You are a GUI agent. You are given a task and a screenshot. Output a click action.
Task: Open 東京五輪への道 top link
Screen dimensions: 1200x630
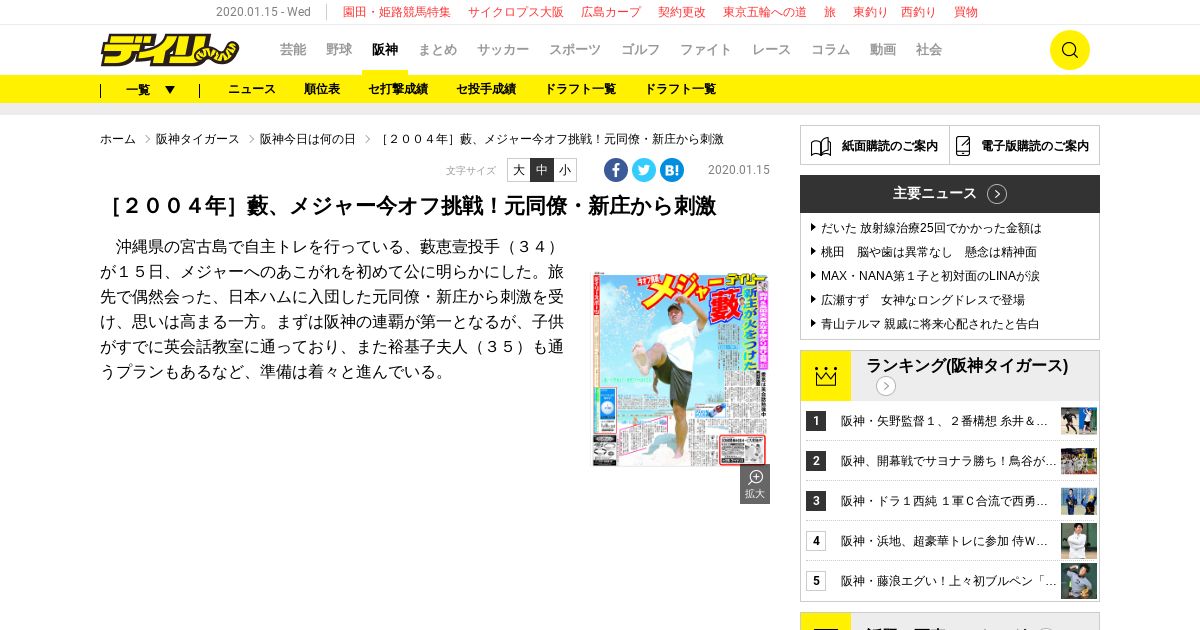(765, 12)
